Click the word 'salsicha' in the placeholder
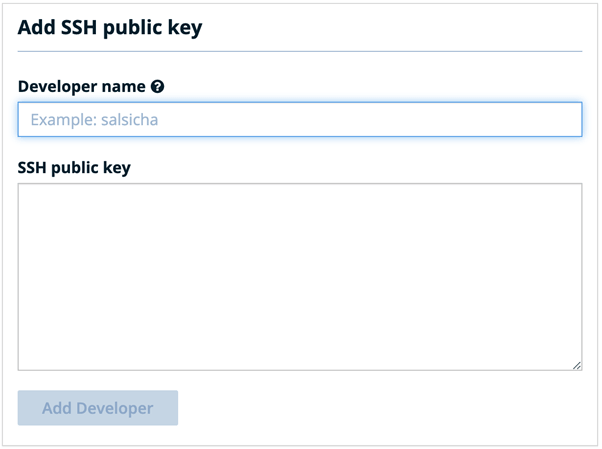Image resolution: width=602 pixels, height=449 pixels. pos(129,120)
